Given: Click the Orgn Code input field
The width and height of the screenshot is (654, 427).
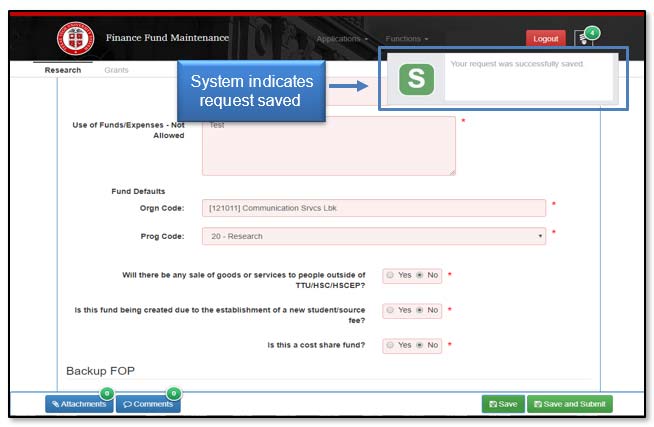Looking at the screenshot, I should pyautogui.click(x=374, y=208).
